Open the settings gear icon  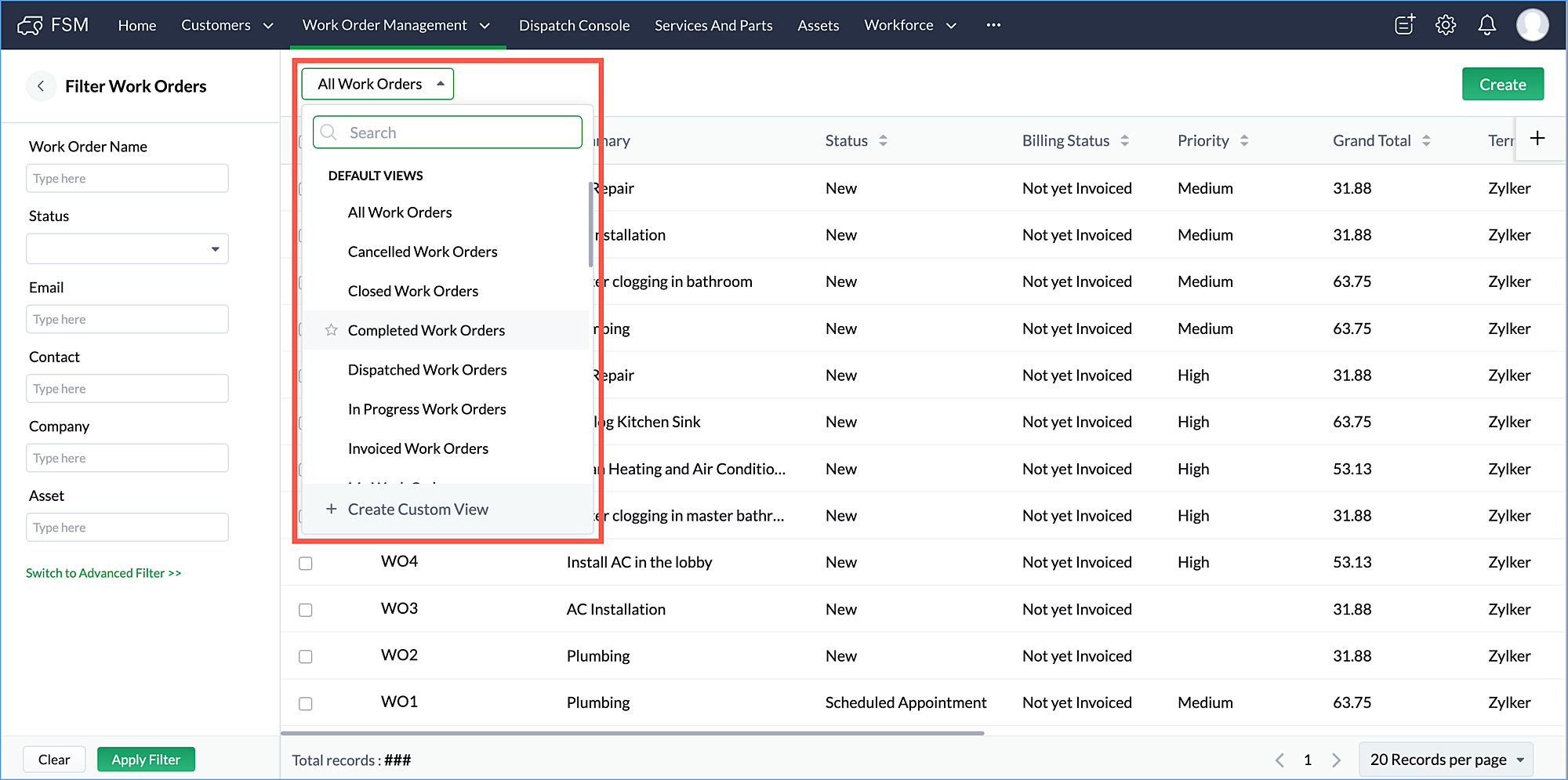(1445, 25)
